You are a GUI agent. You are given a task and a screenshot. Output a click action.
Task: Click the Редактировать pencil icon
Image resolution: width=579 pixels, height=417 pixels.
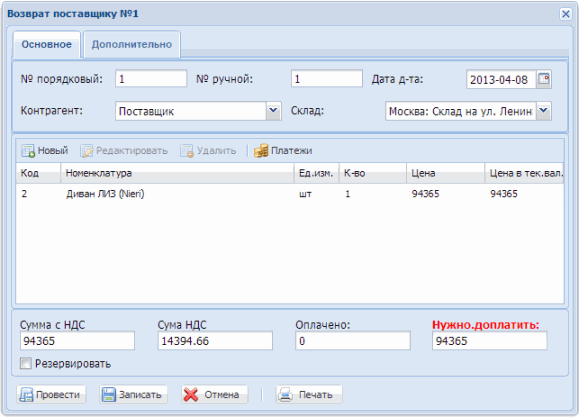[87, 151]
